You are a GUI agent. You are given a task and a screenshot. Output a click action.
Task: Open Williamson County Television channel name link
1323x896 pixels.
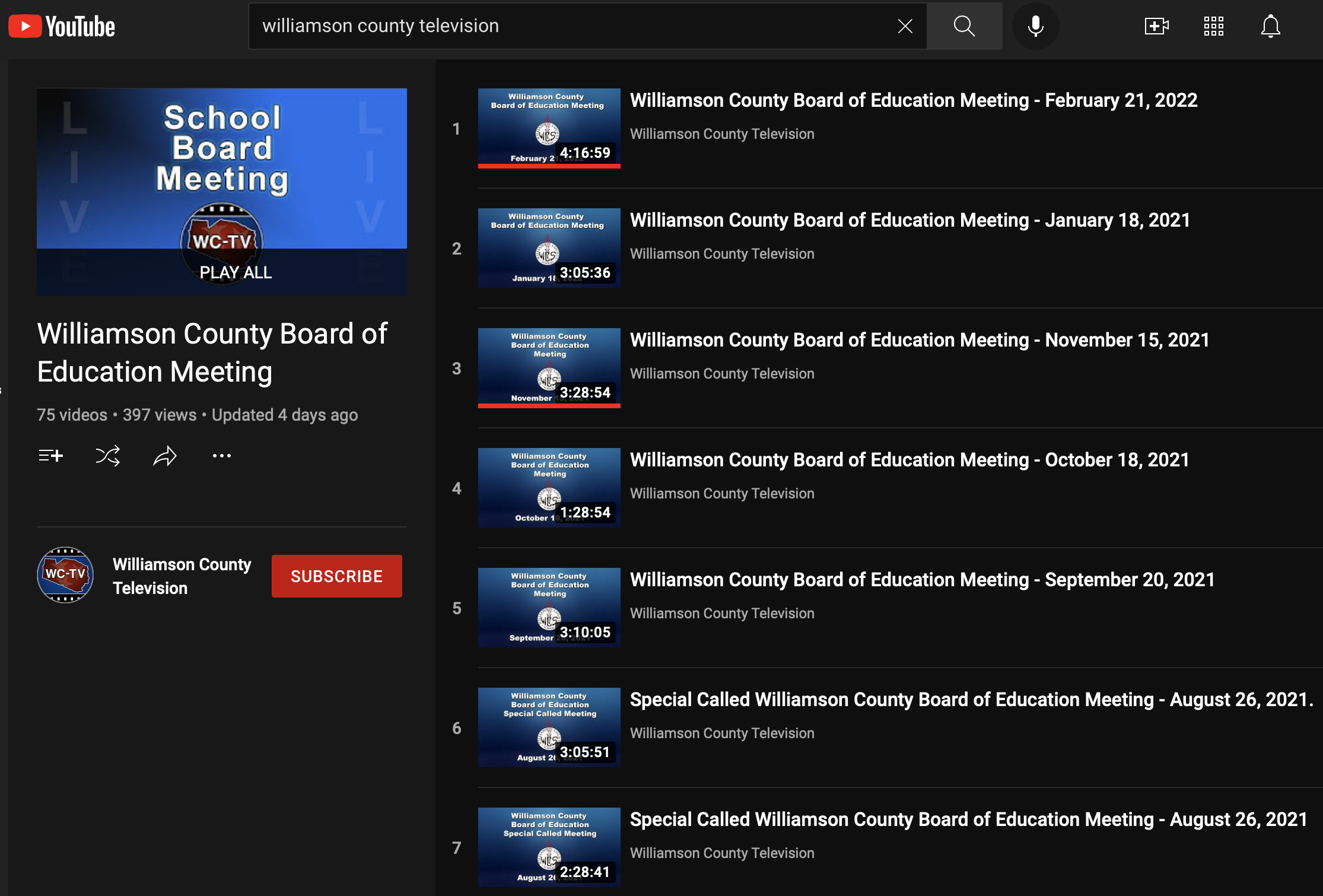click(x=182, y=576)
